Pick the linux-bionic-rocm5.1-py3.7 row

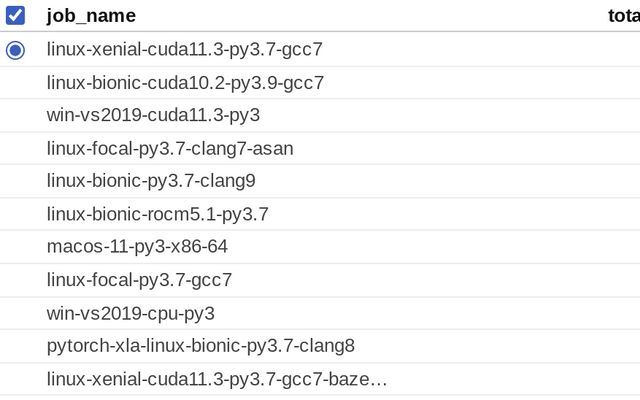(157, 214)
